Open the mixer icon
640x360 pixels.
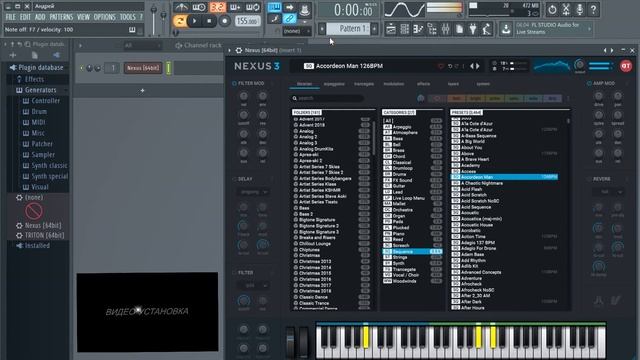pos(446,29)
